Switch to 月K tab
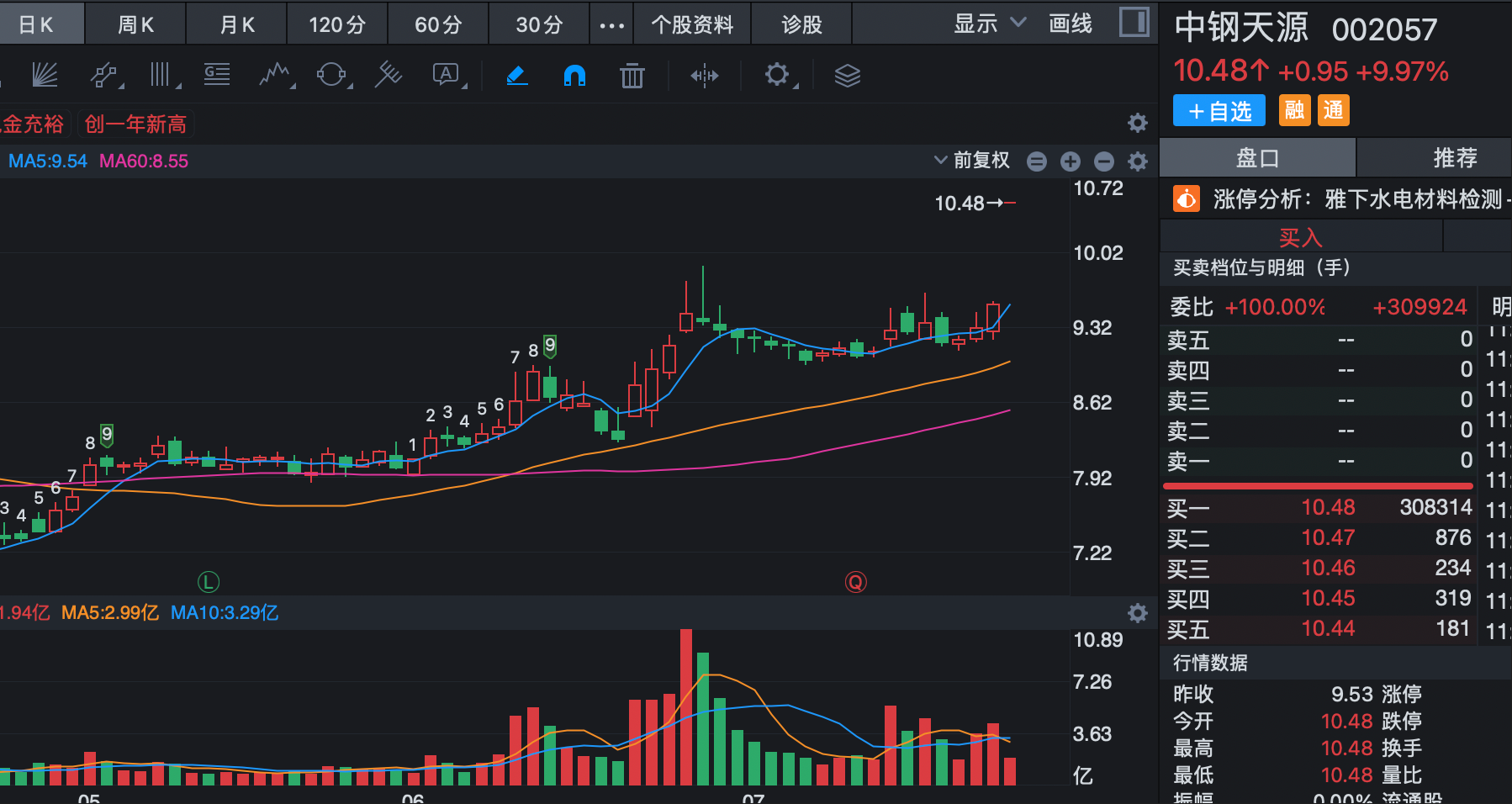 point(237,24)
